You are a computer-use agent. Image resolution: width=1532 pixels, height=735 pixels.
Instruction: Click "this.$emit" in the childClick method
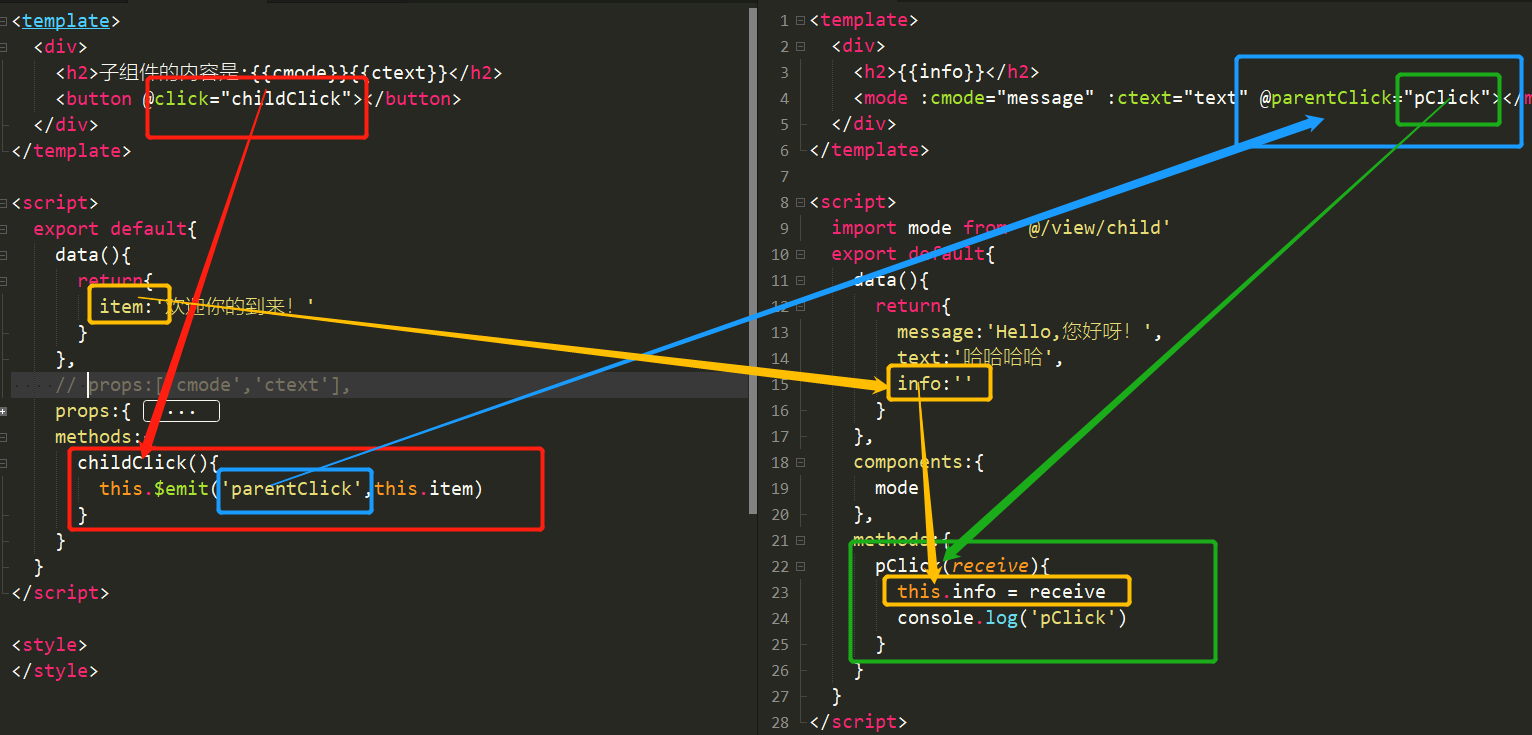[154, 489]
